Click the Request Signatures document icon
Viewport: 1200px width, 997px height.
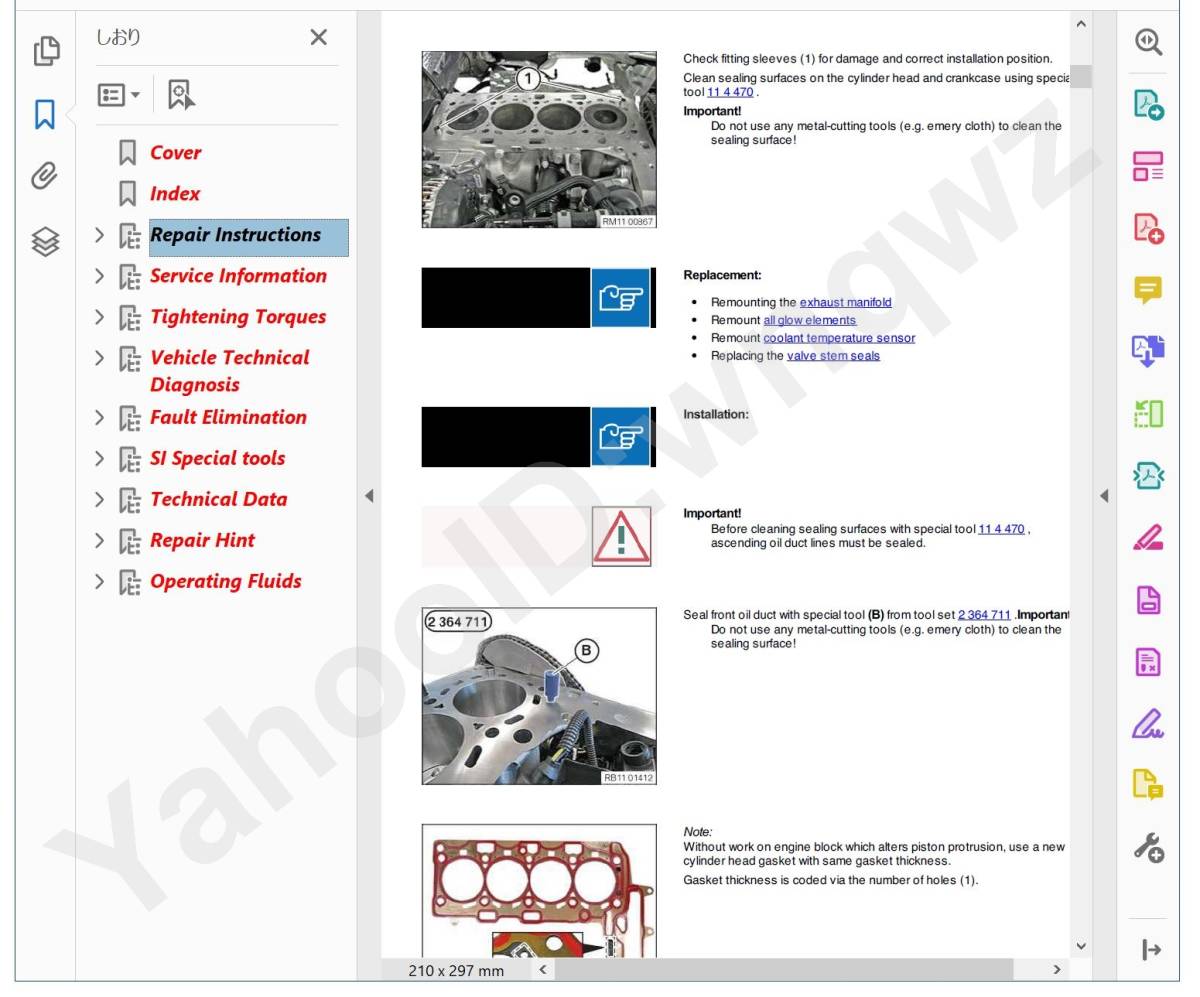coord(1148,661)
